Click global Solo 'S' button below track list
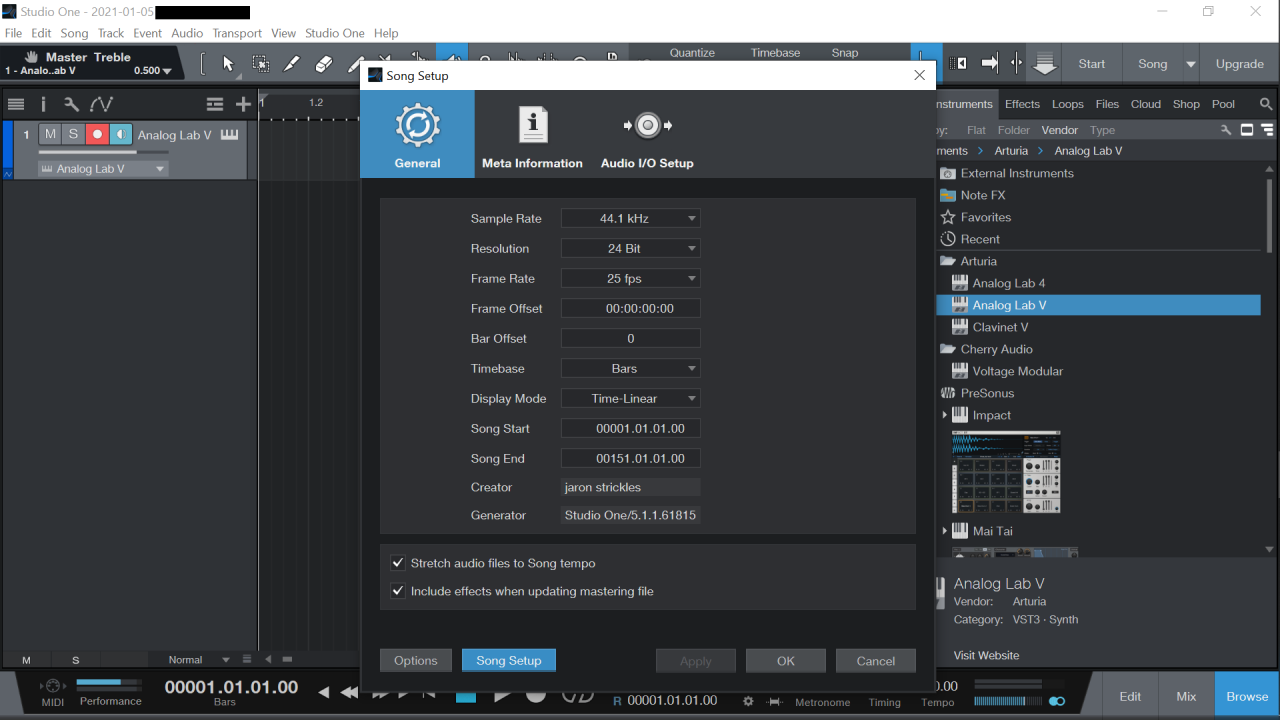This screenshot has width=1280, height=720. [x=76, y=660]
